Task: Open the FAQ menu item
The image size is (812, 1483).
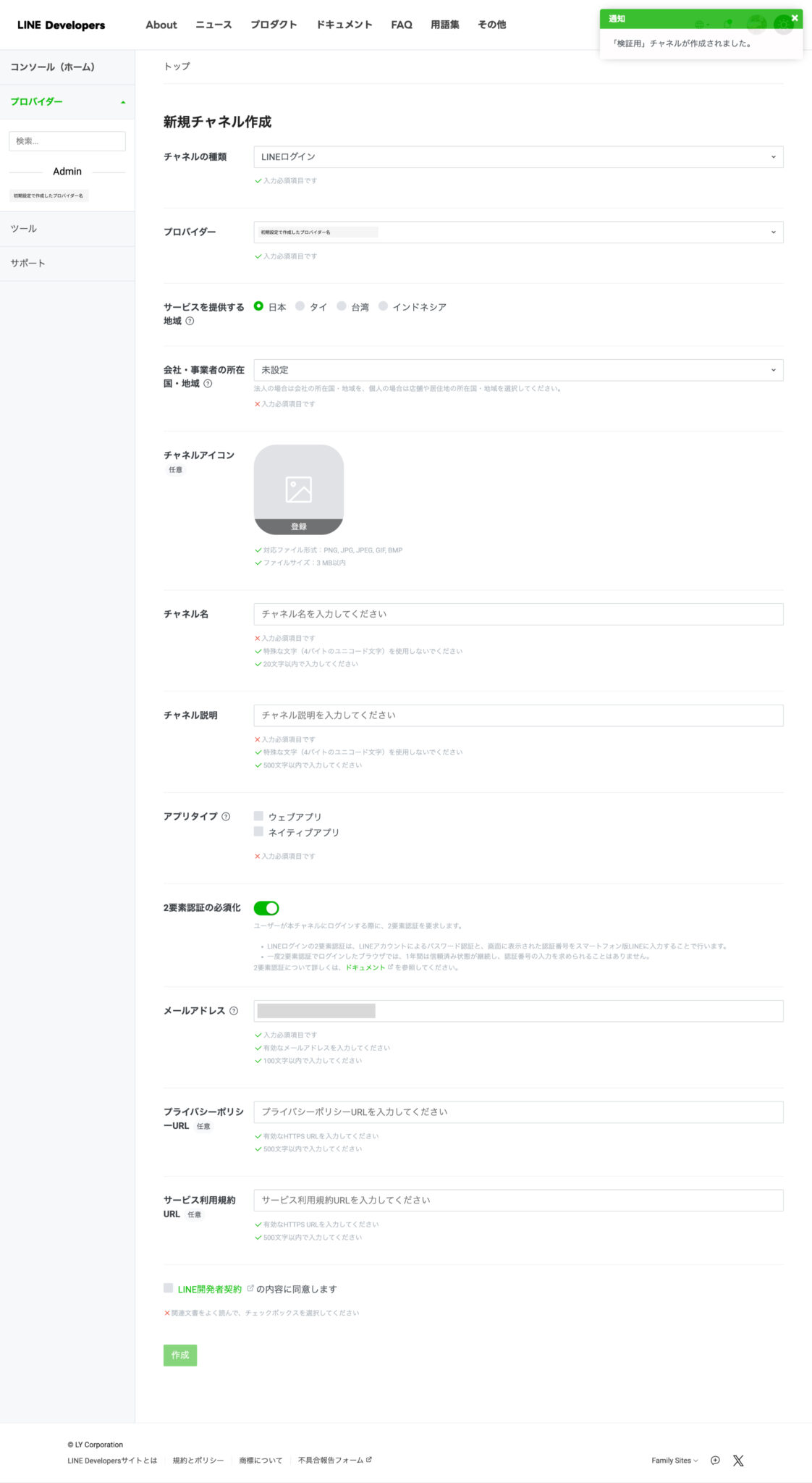Action: pyautogui.click(x=402, y=25)
